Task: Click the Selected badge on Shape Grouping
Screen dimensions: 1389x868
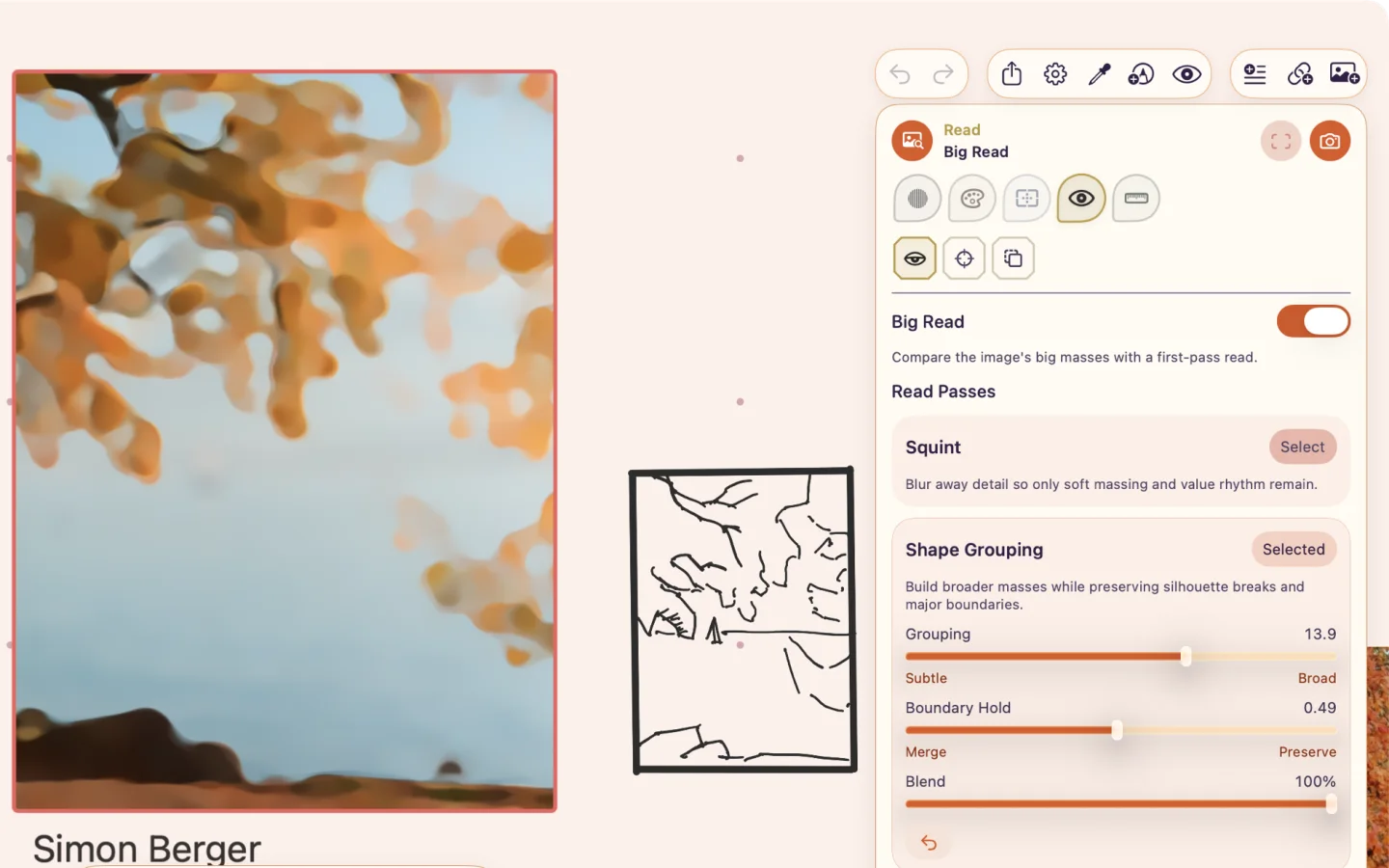Action: pyautogui.click(x=1294, y=550)
